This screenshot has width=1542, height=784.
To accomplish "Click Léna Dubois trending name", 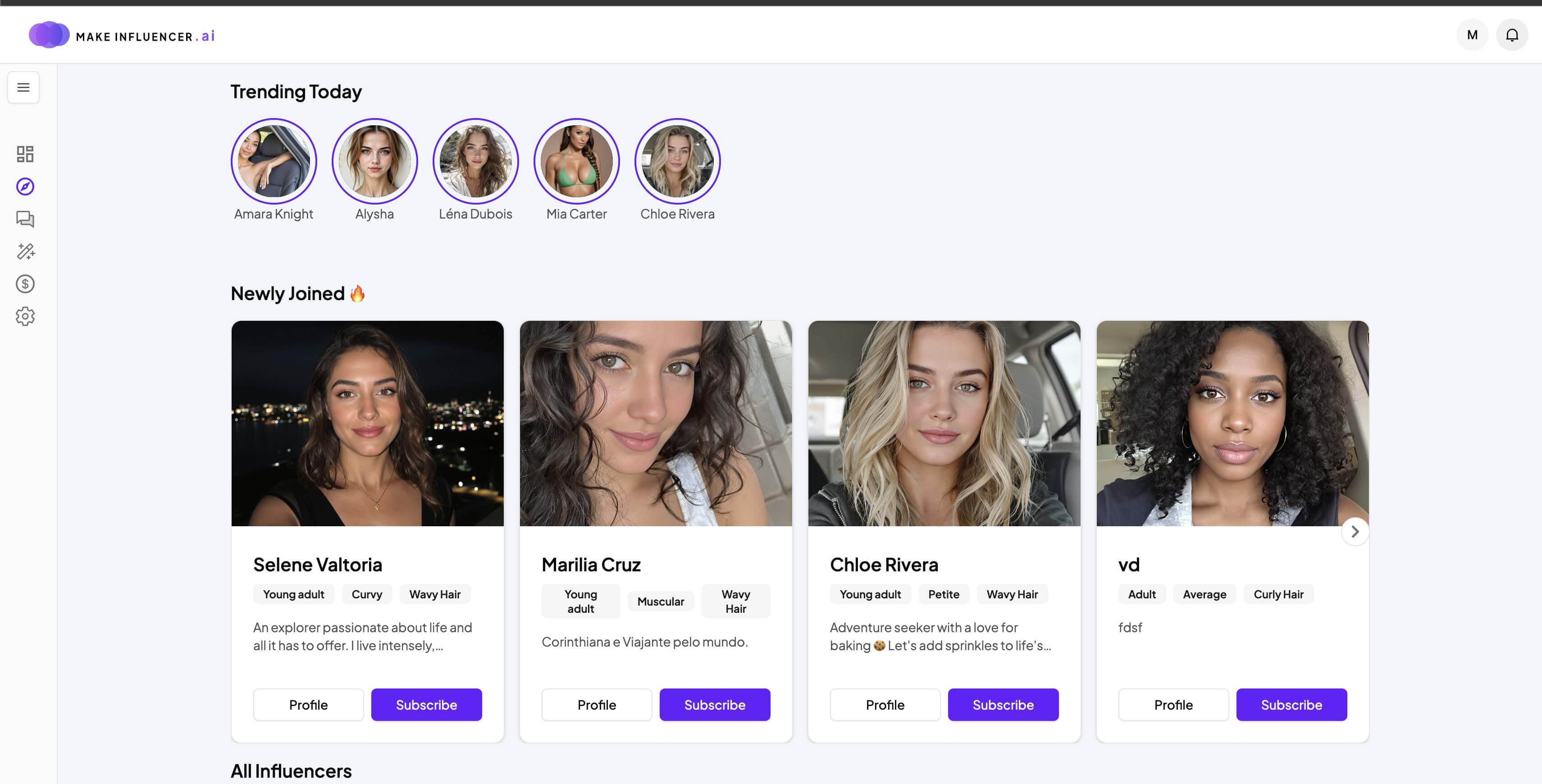I will 475,214.
